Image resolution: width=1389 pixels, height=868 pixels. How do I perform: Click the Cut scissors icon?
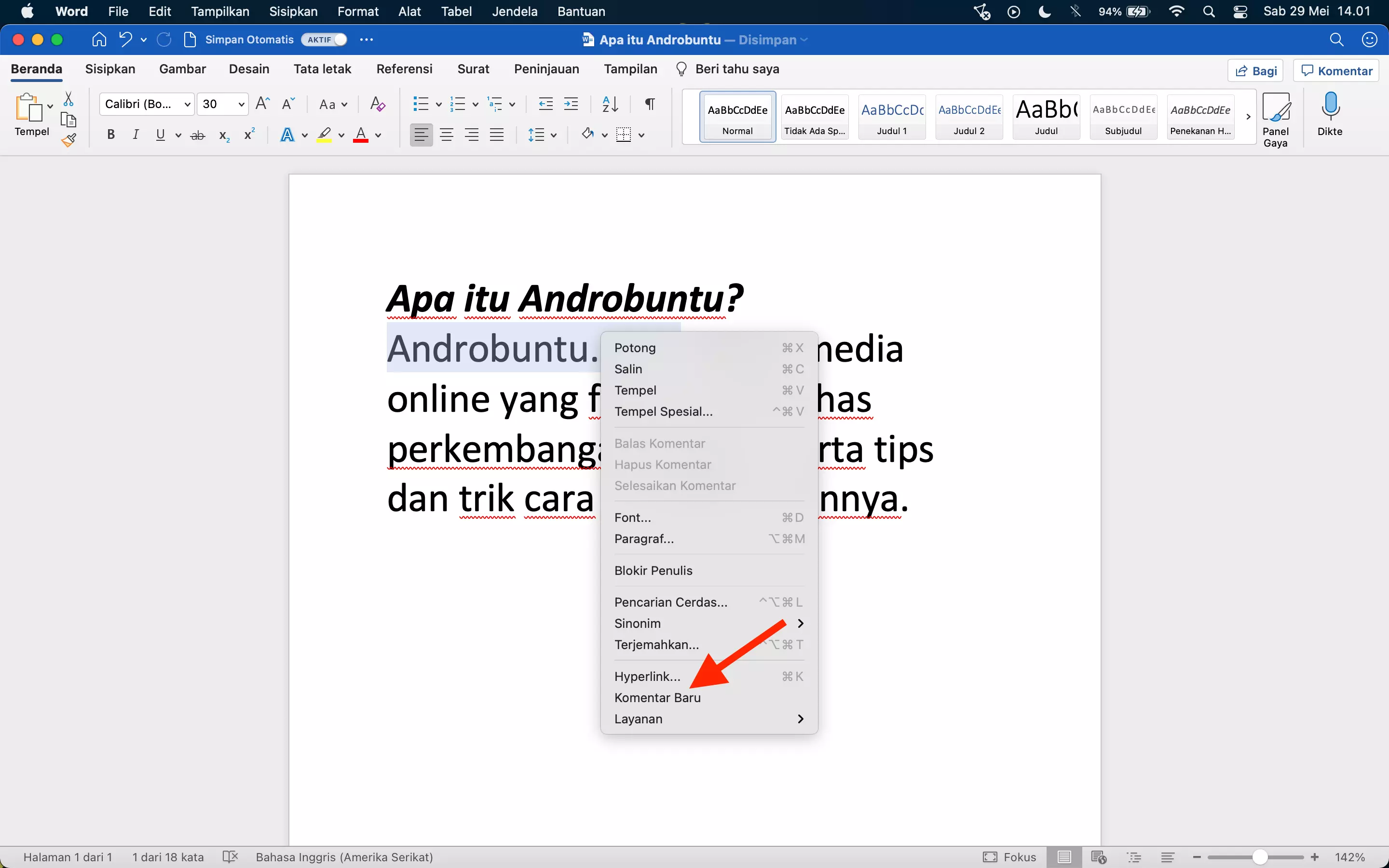pyautogui.click(x=68, y=99)
